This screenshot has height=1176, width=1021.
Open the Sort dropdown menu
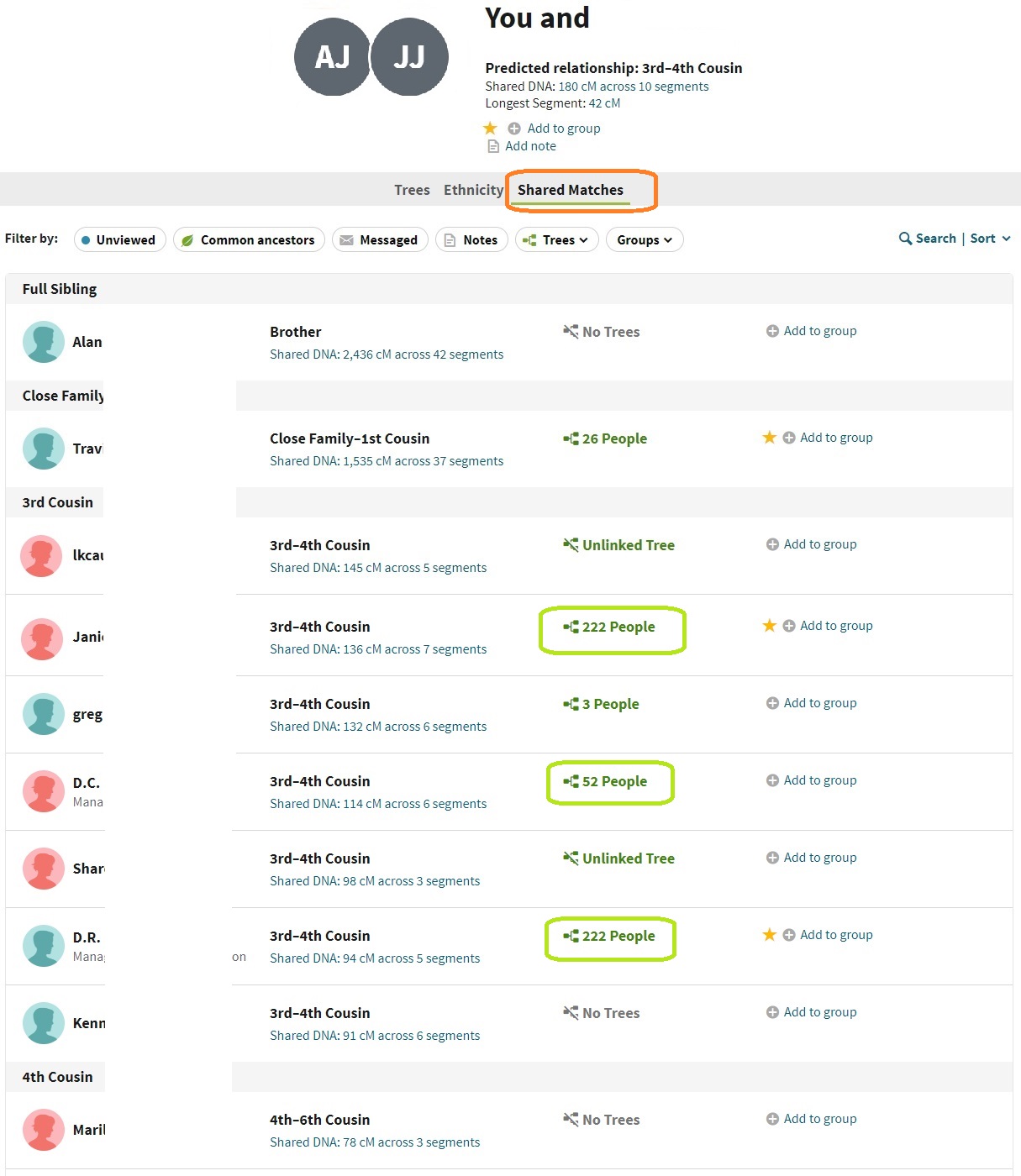[990, 239]
